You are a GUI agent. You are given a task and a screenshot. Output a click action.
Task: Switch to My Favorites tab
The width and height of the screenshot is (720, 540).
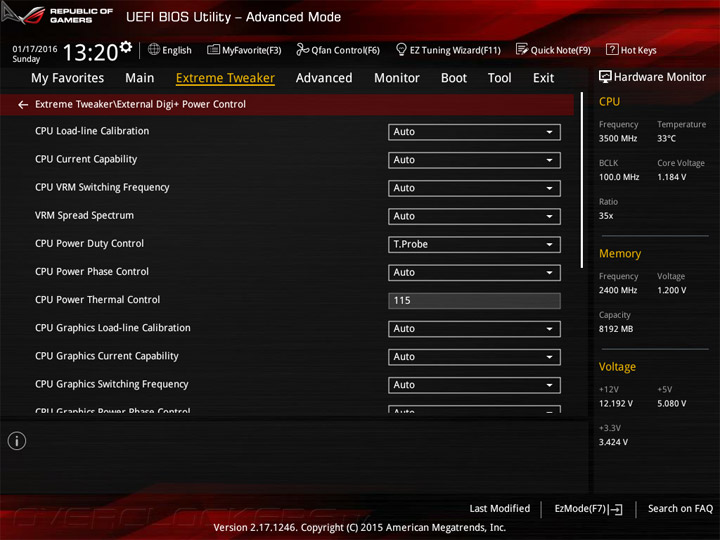[68, 78]
